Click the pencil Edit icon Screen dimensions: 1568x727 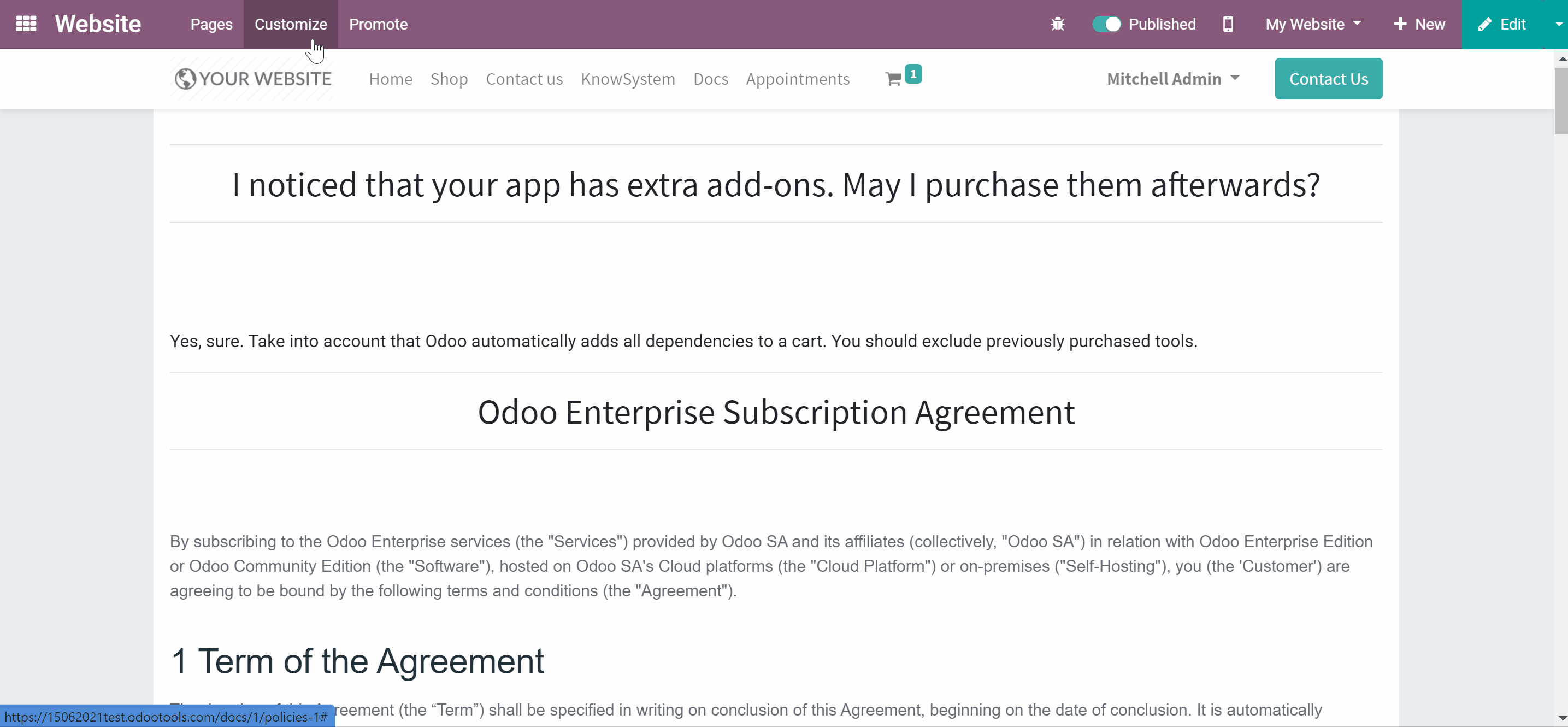click(1484, 25)
